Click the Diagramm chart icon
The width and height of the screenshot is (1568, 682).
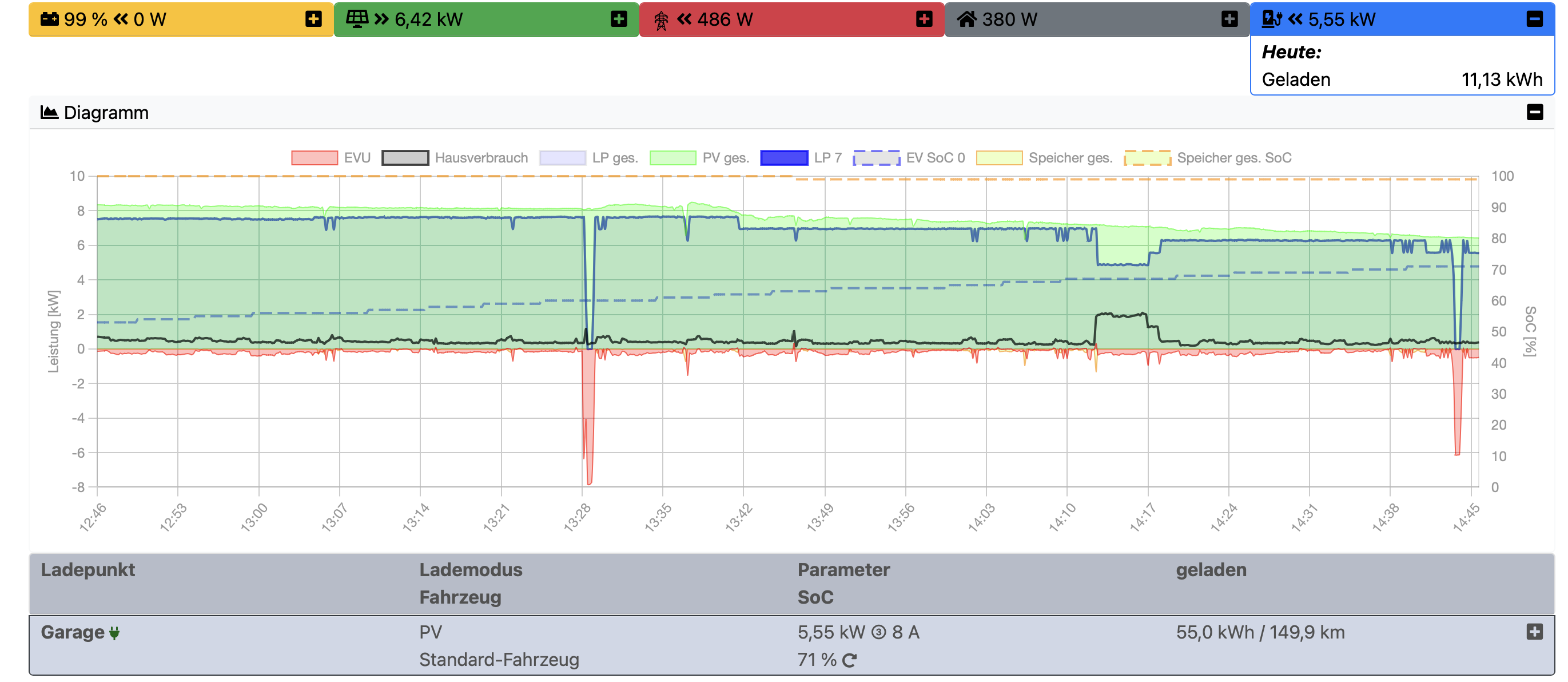[49, 113]
